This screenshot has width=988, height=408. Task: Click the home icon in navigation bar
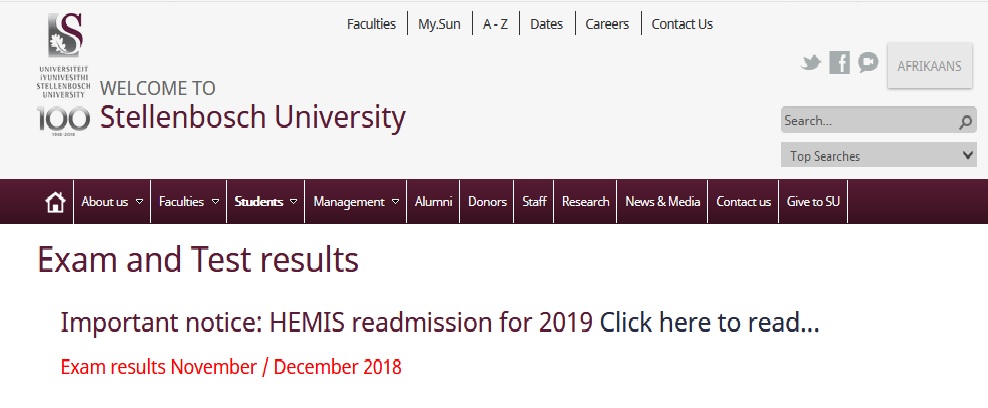(x=56, y=202)
